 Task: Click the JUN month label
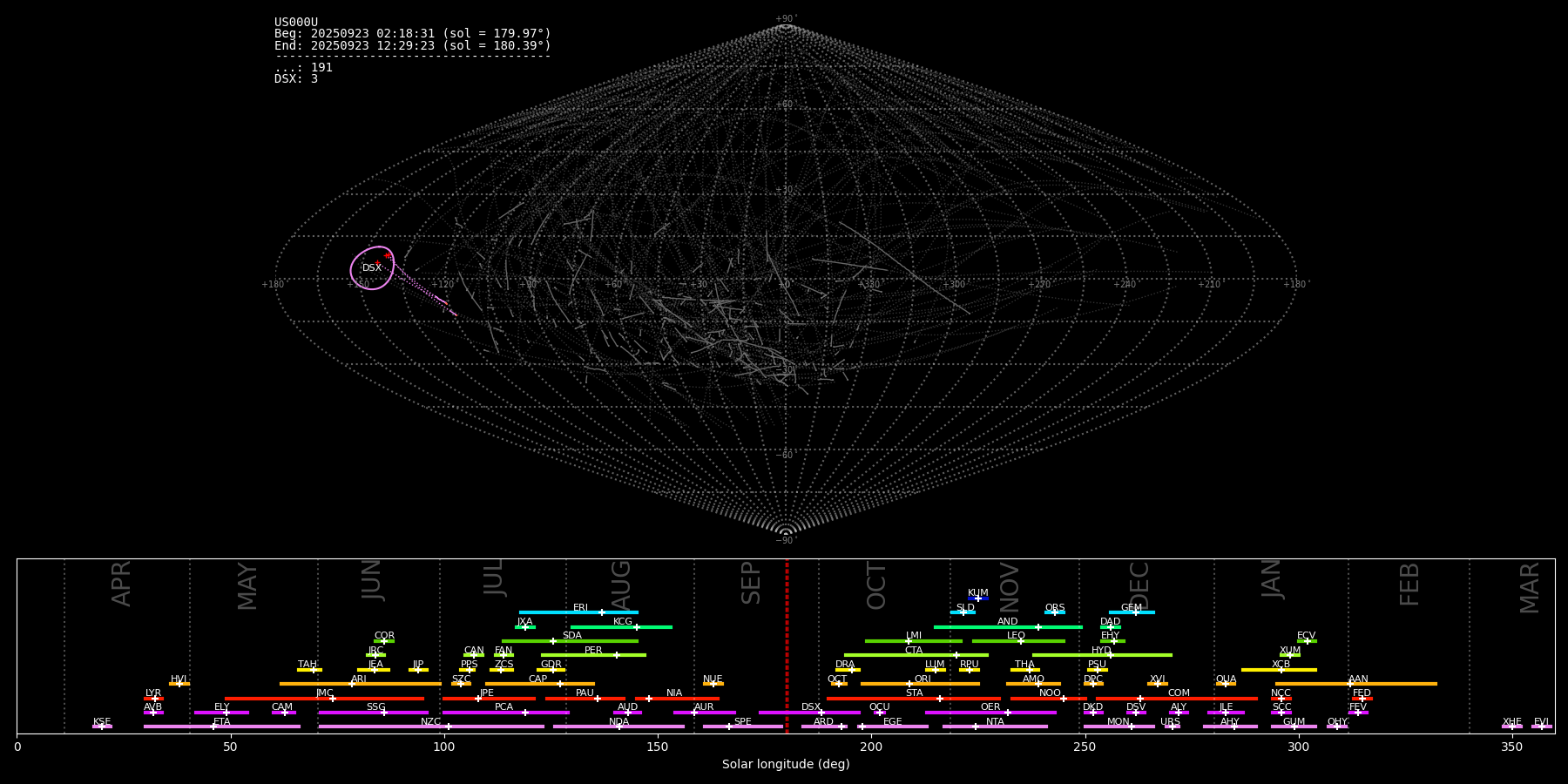coord(372,580)
